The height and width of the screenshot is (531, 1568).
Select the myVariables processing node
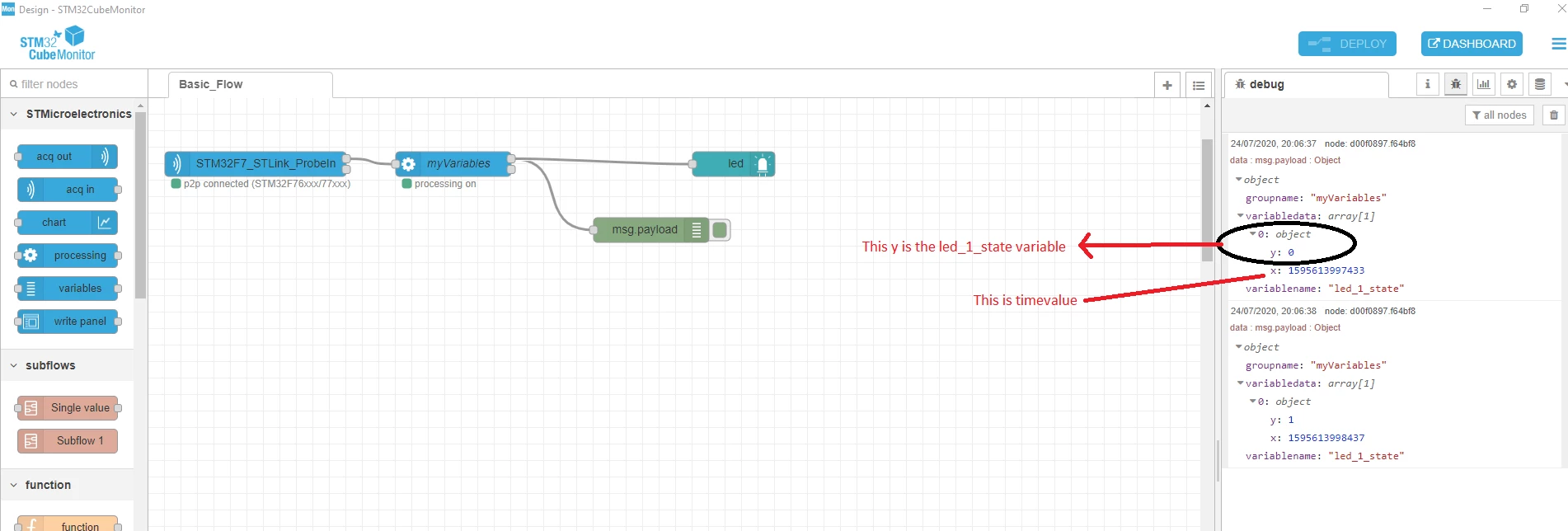453,164
